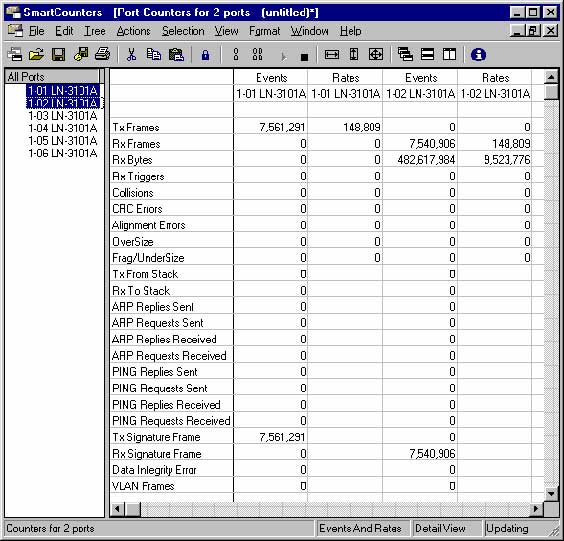Viewport: 564px width, 541px height.
Task: Click the Tx Frames row label
Action: coord(136,127)
